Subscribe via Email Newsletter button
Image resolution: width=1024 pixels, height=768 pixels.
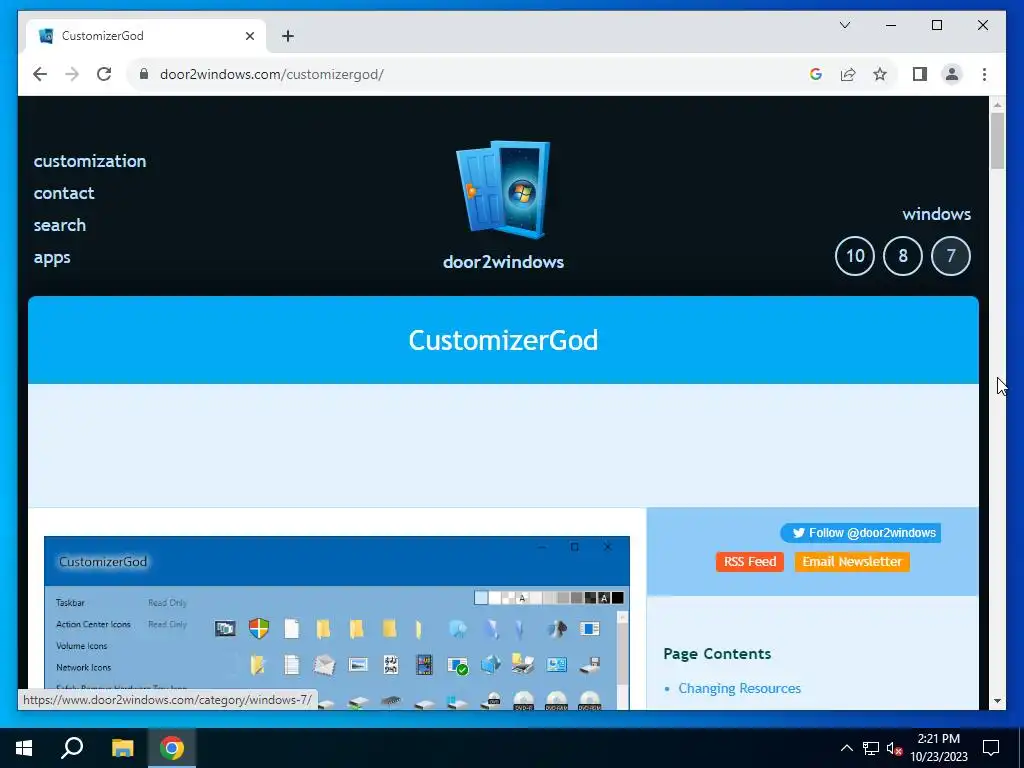[852, 562]
